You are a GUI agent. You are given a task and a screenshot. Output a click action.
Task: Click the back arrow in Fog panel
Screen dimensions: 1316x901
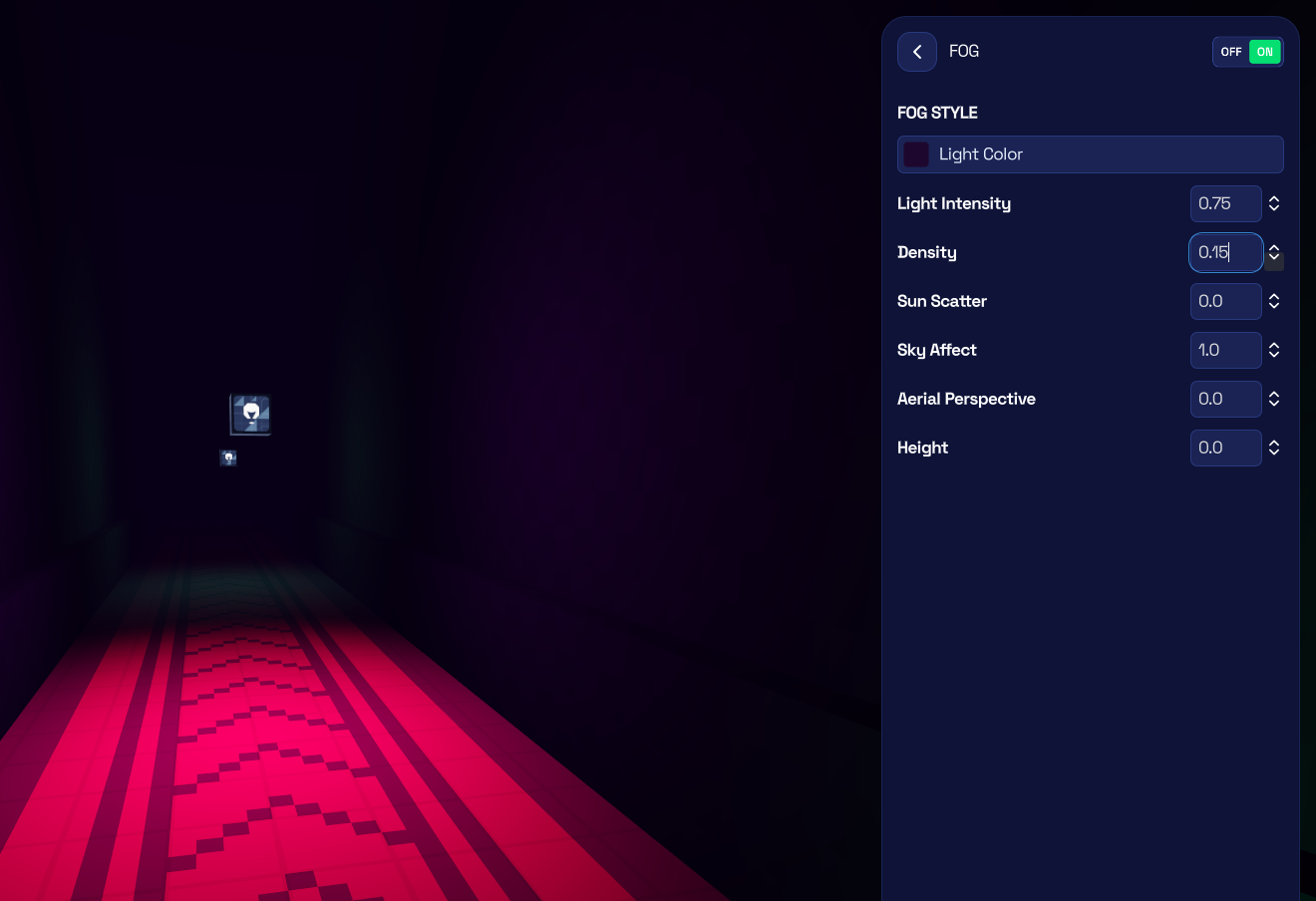(x=916, y=52)
